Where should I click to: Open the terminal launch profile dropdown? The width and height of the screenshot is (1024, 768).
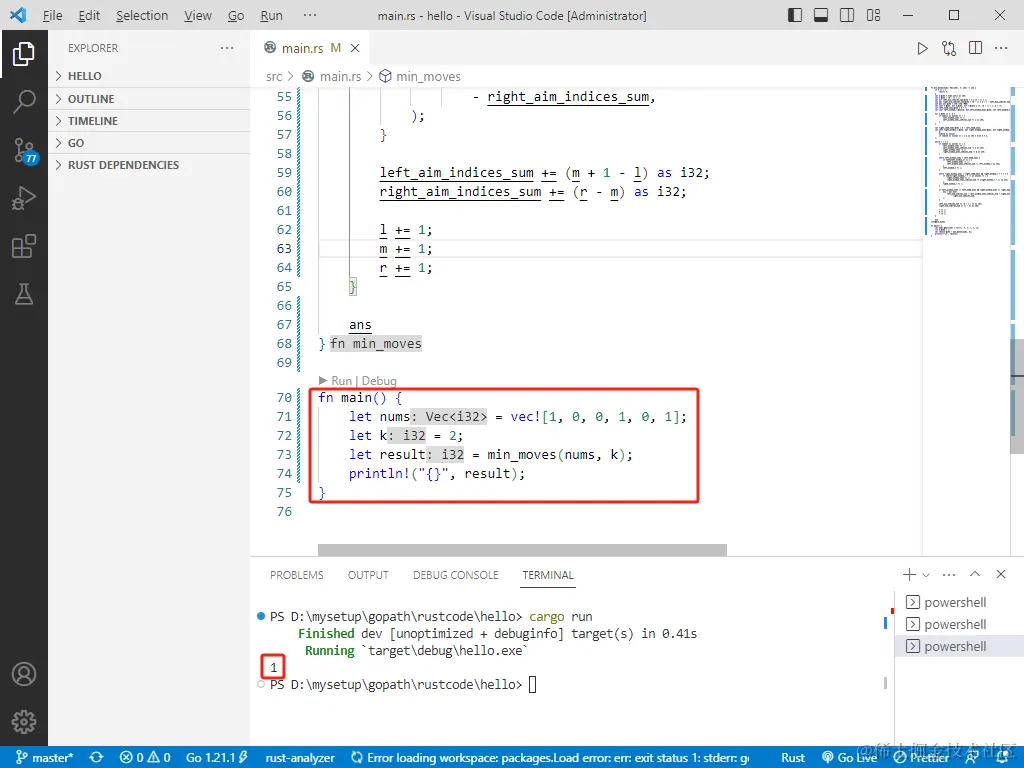[926, 575]
